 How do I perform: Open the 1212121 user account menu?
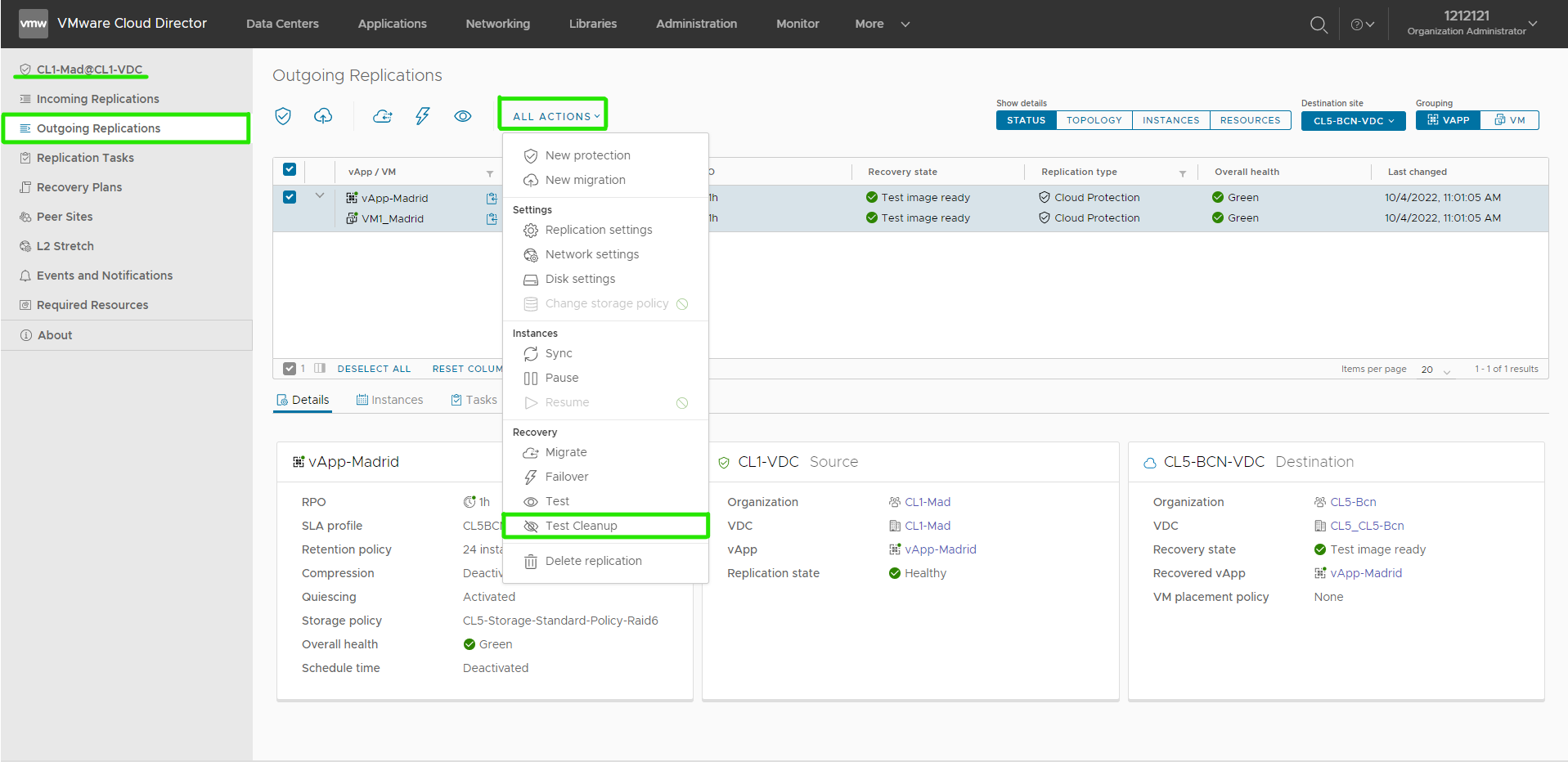click(1472, 23)
